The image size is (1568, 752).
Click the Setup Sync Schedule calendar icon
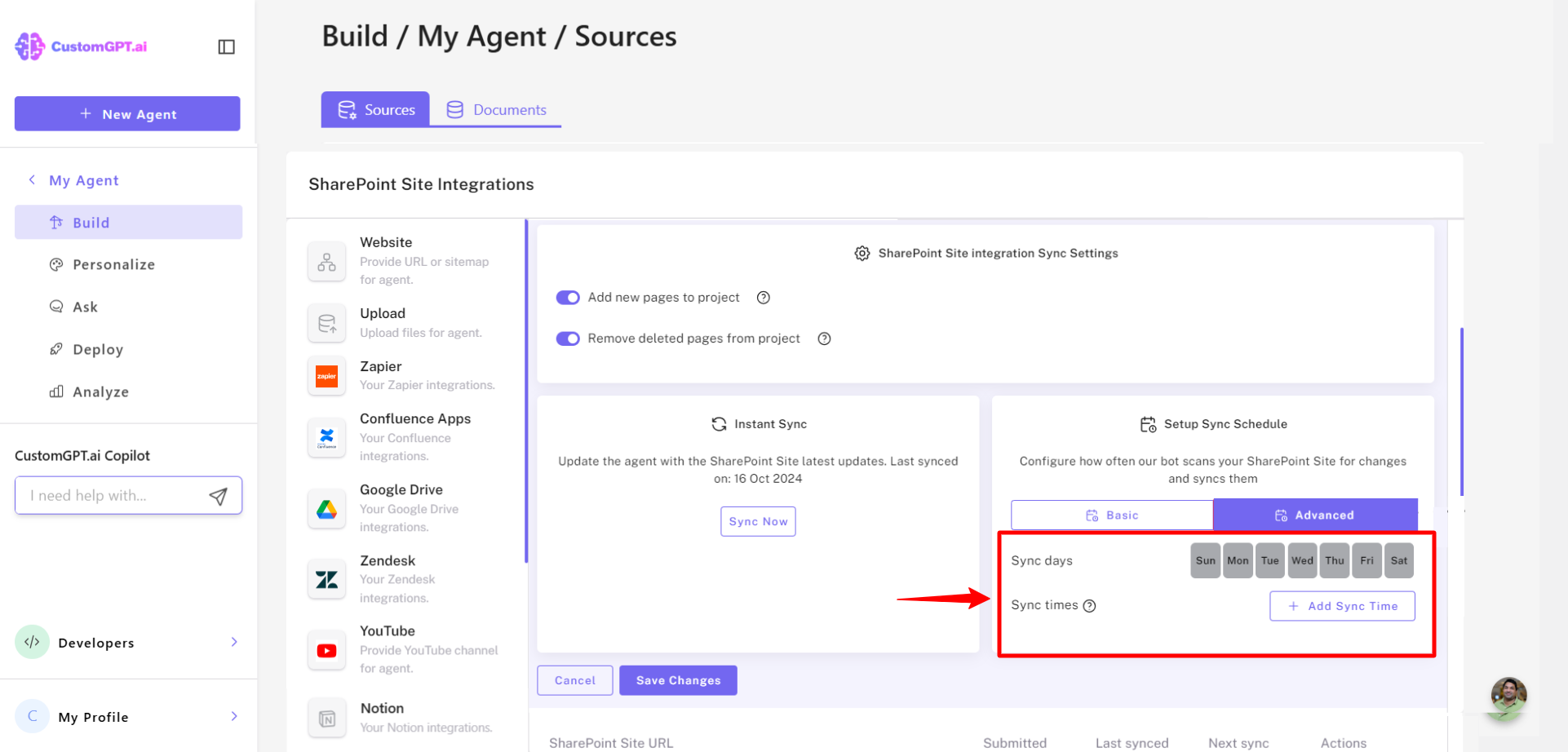pyautogui.click(x=1148, y=424)
